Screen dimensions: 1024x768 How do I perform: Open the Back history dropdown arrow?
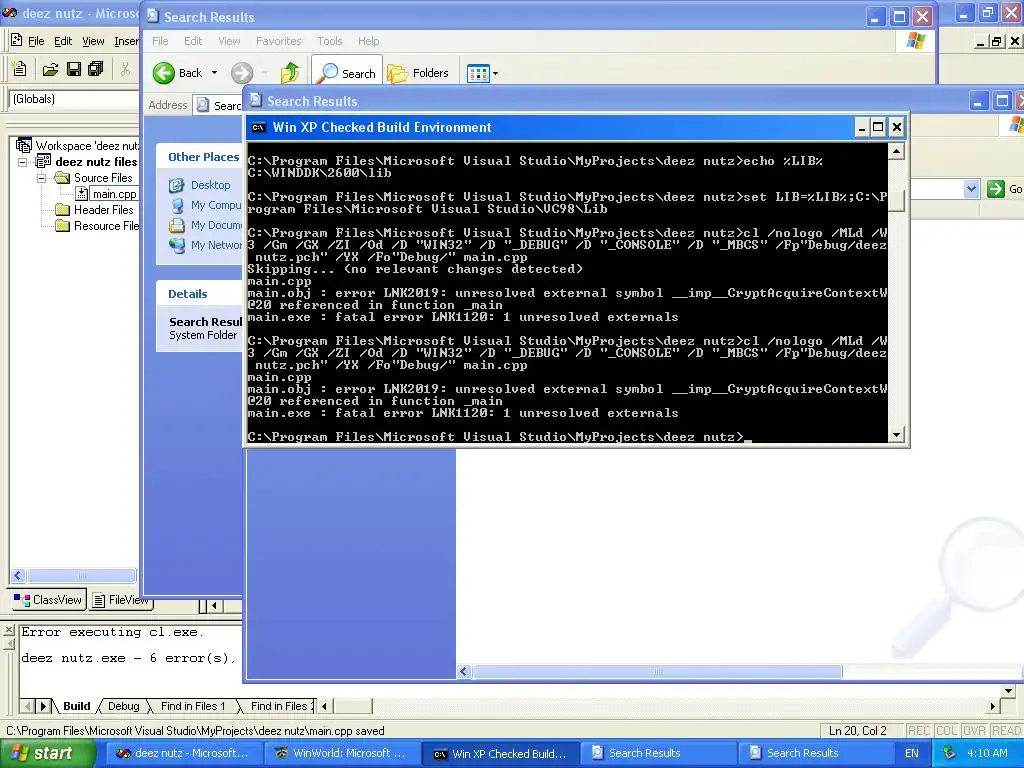pyautogui.click(x=214, y=72)
